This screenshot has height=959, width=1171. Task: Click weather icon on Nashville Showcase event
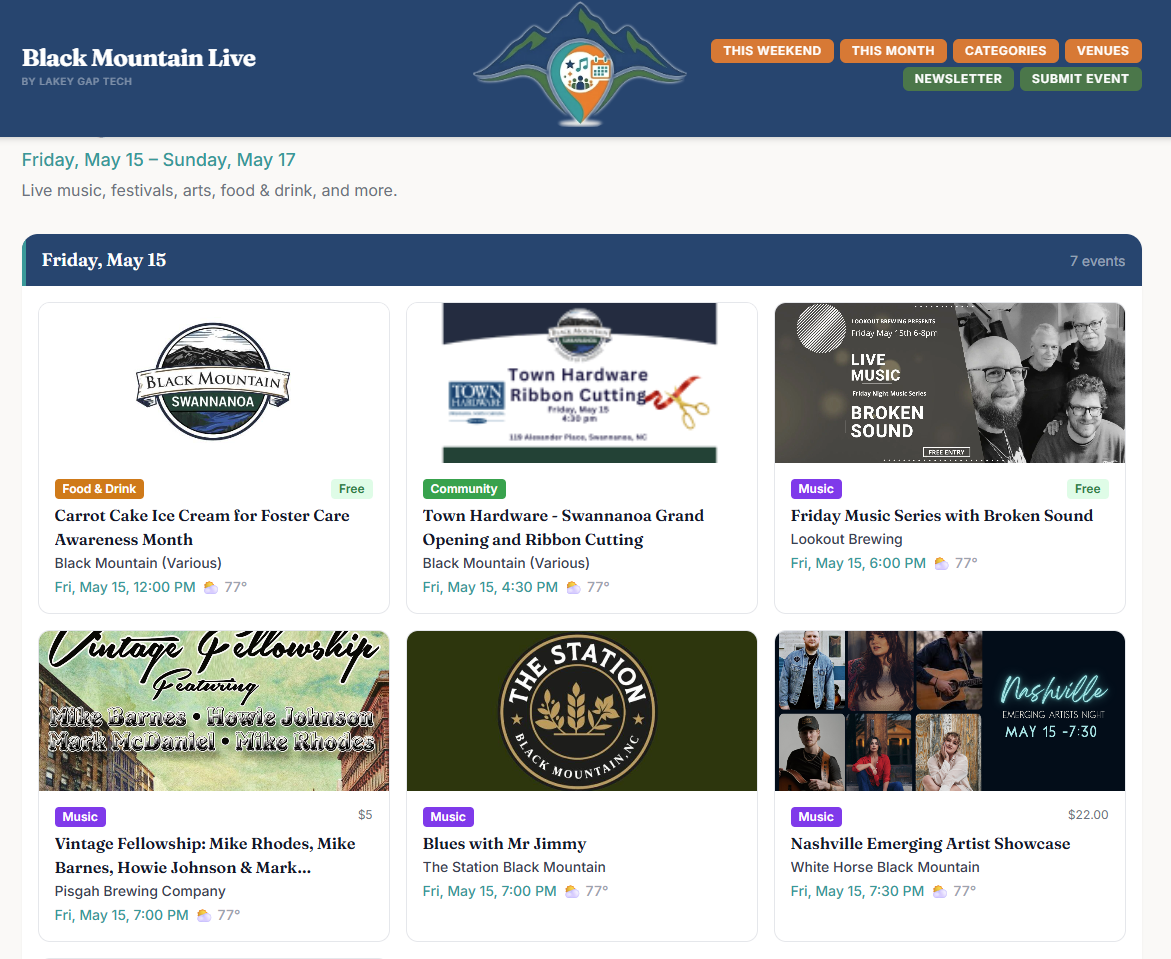[x=940, y=892]
